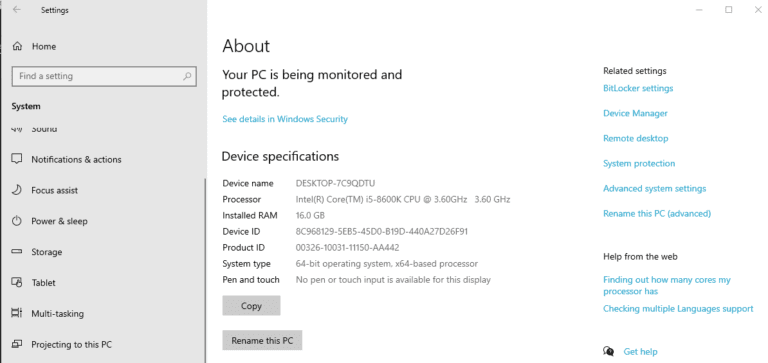Screen dimensions: 768x363
Task: Click the About page title
Action: (x=246, y=46)
